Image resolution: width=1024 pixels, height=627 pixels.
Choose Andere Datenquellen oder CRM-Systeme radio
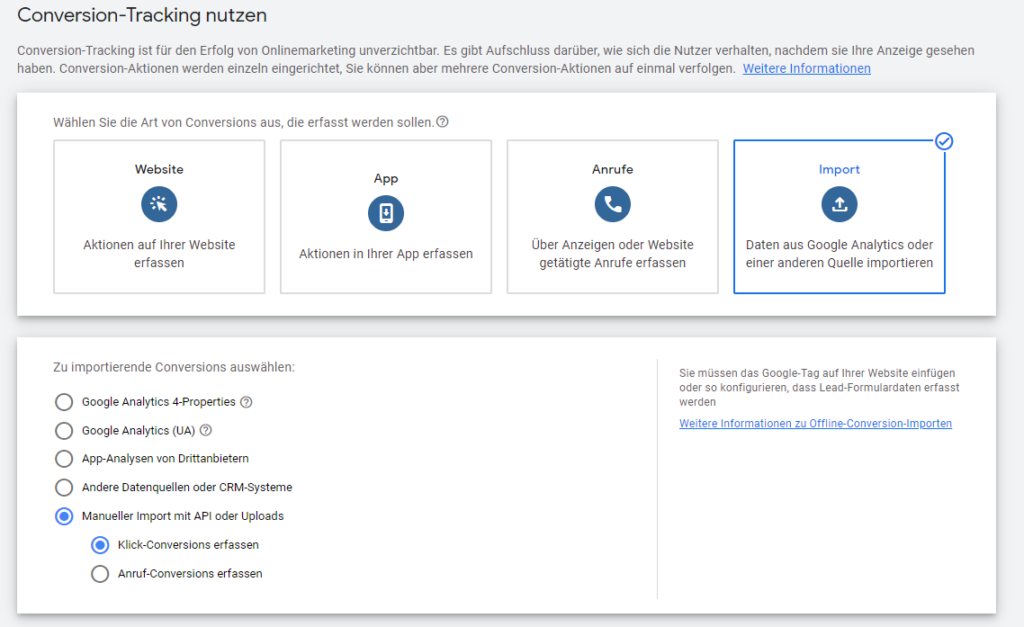(x=63, y=487)
